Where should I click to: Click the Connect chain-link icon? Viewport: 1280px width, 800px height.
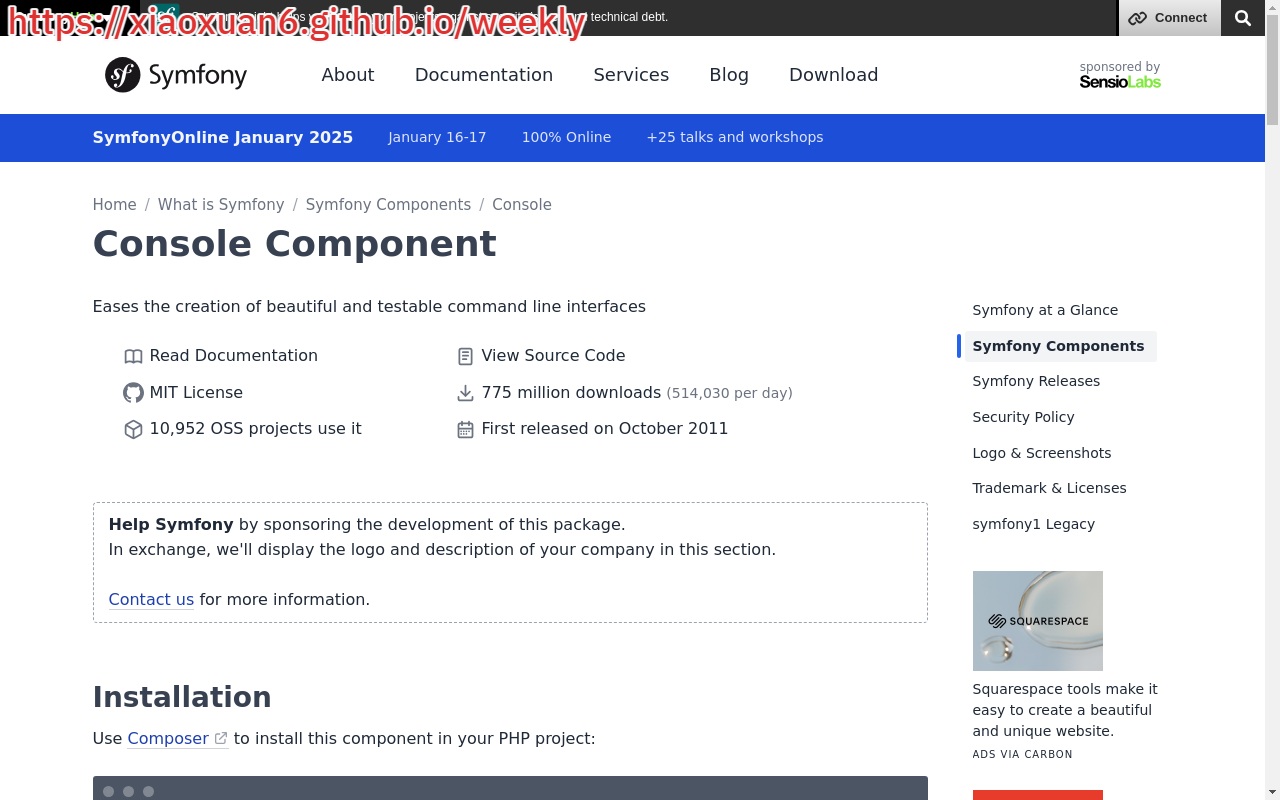coord(1138,18)
